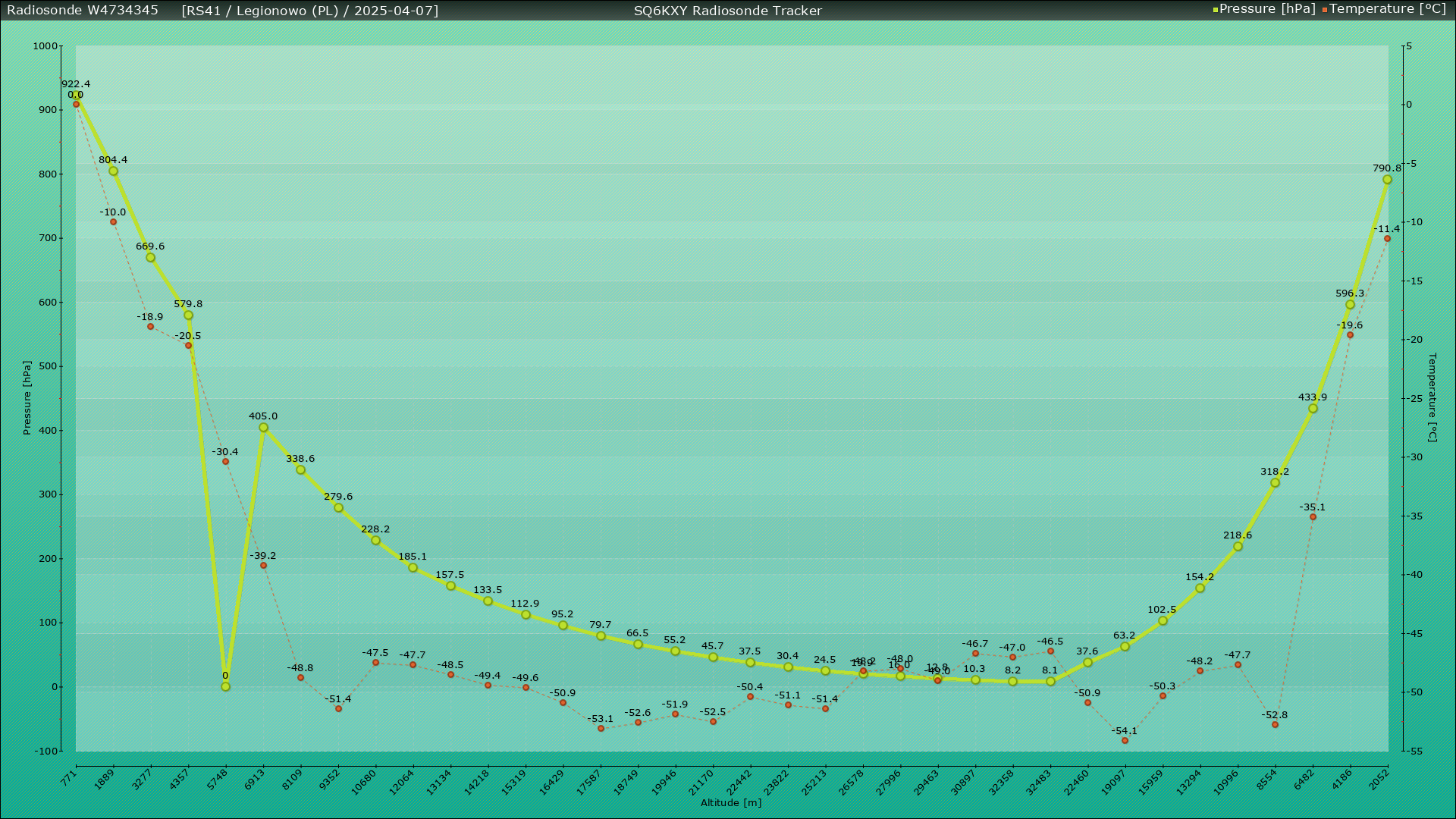Select the 228.2 pressure data point
Screen dimensions: 1456x819
(x=375, y=541)
